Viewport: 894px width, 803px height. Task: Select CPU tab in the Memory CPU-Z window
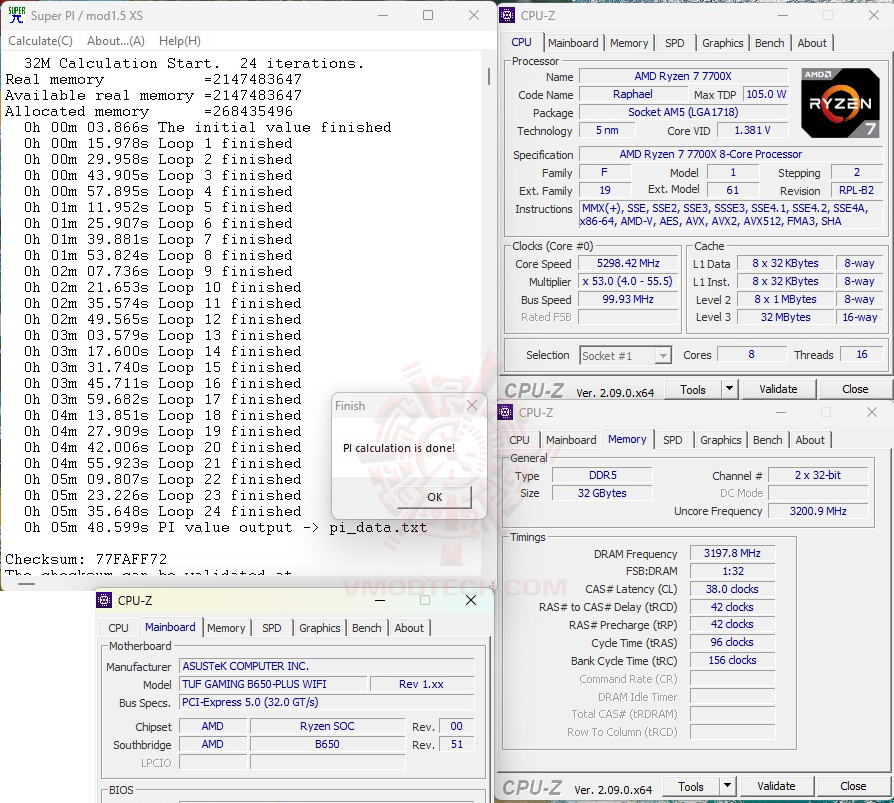point(519,440)
